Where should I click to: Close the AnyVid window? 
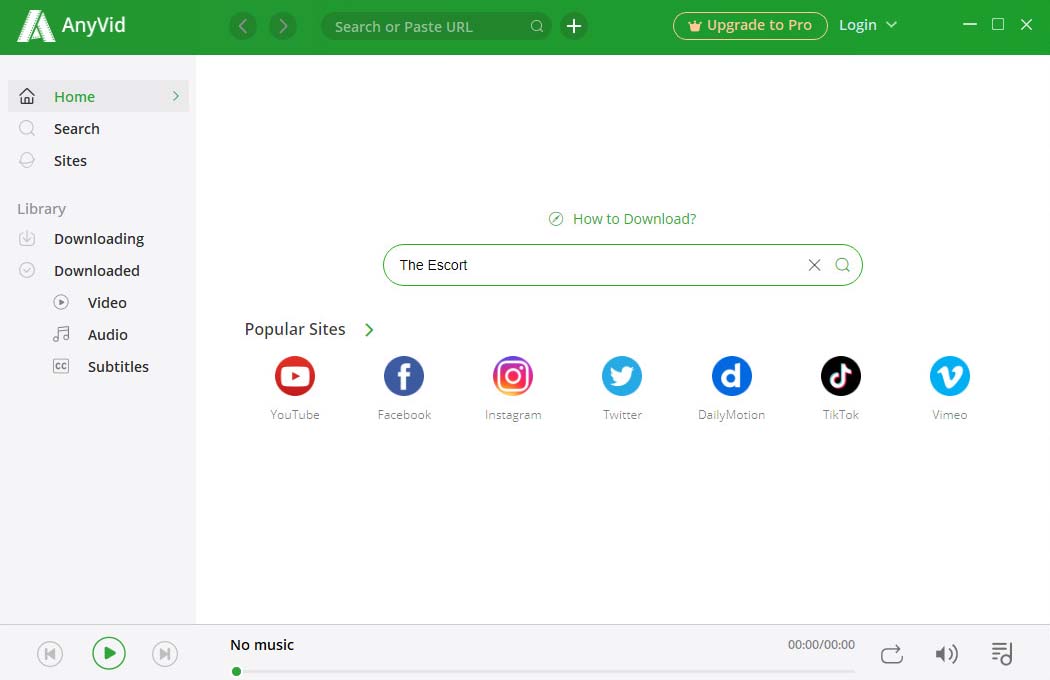pyautogui.click(x=1026, y=25)
